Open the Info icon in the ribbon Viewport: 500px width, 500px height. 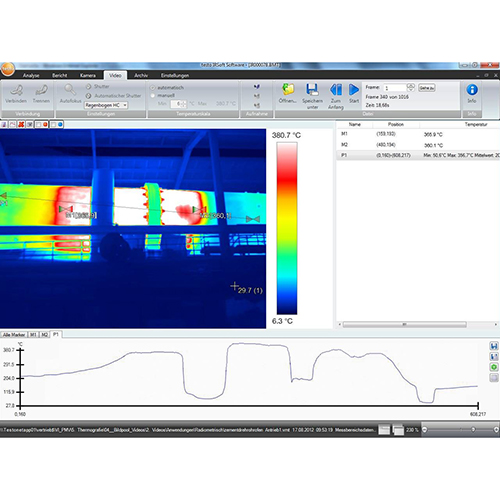(x=472, y=89)
